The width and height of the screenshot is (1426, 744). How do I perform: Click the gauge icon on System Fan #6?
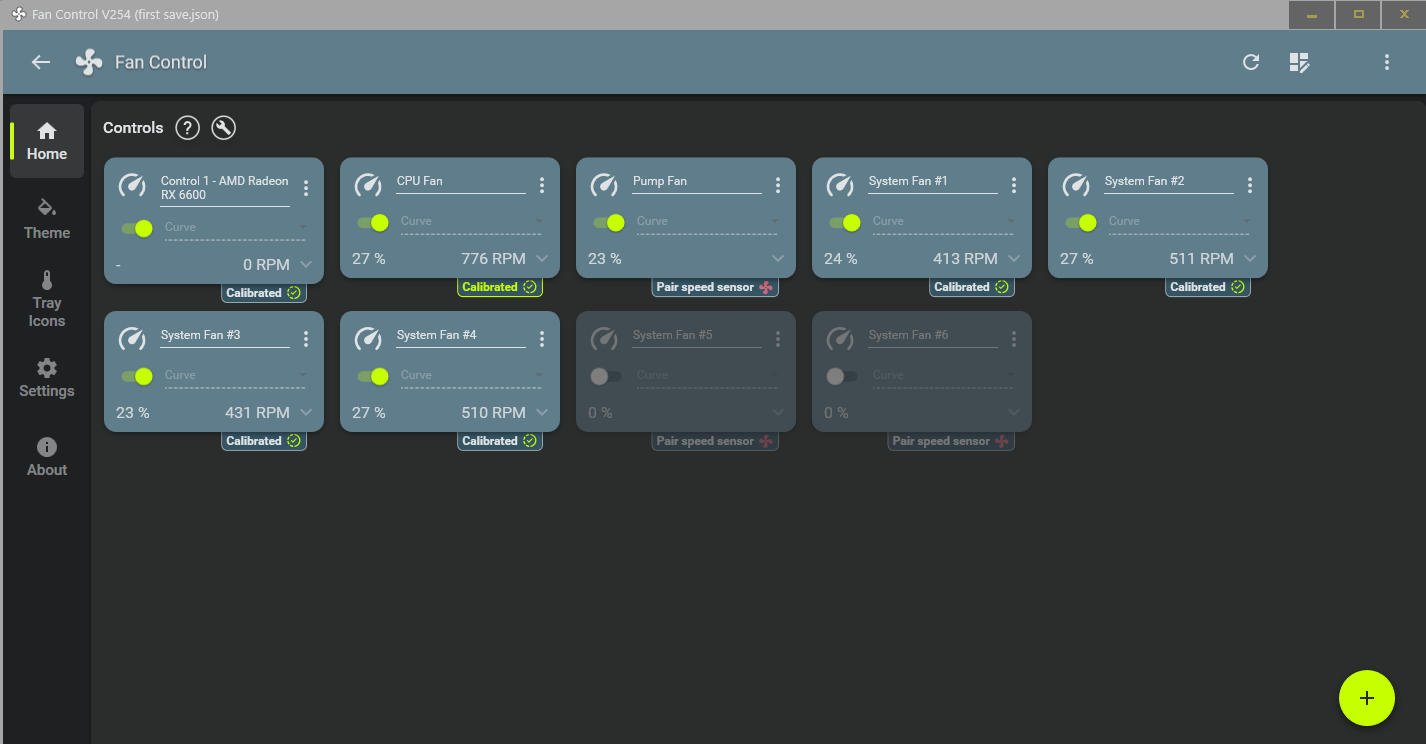point(840,339)
